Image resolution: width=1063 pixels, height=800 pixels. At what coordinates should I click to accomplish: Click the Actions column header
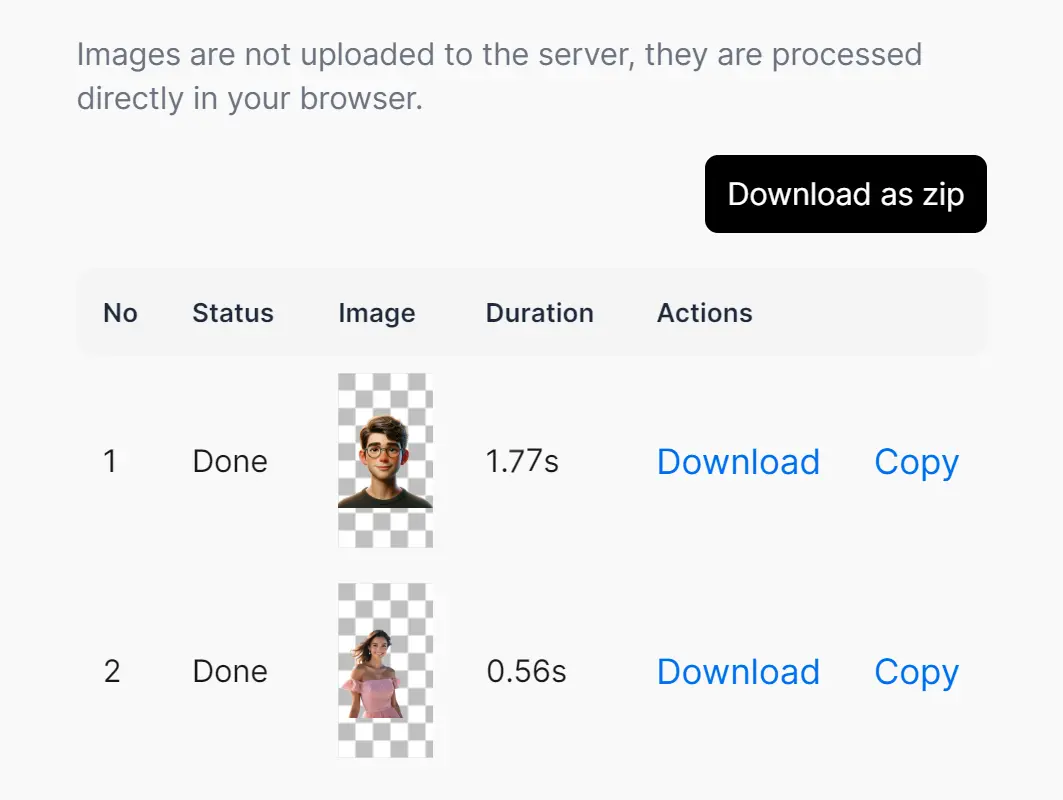tap(705, 313)
